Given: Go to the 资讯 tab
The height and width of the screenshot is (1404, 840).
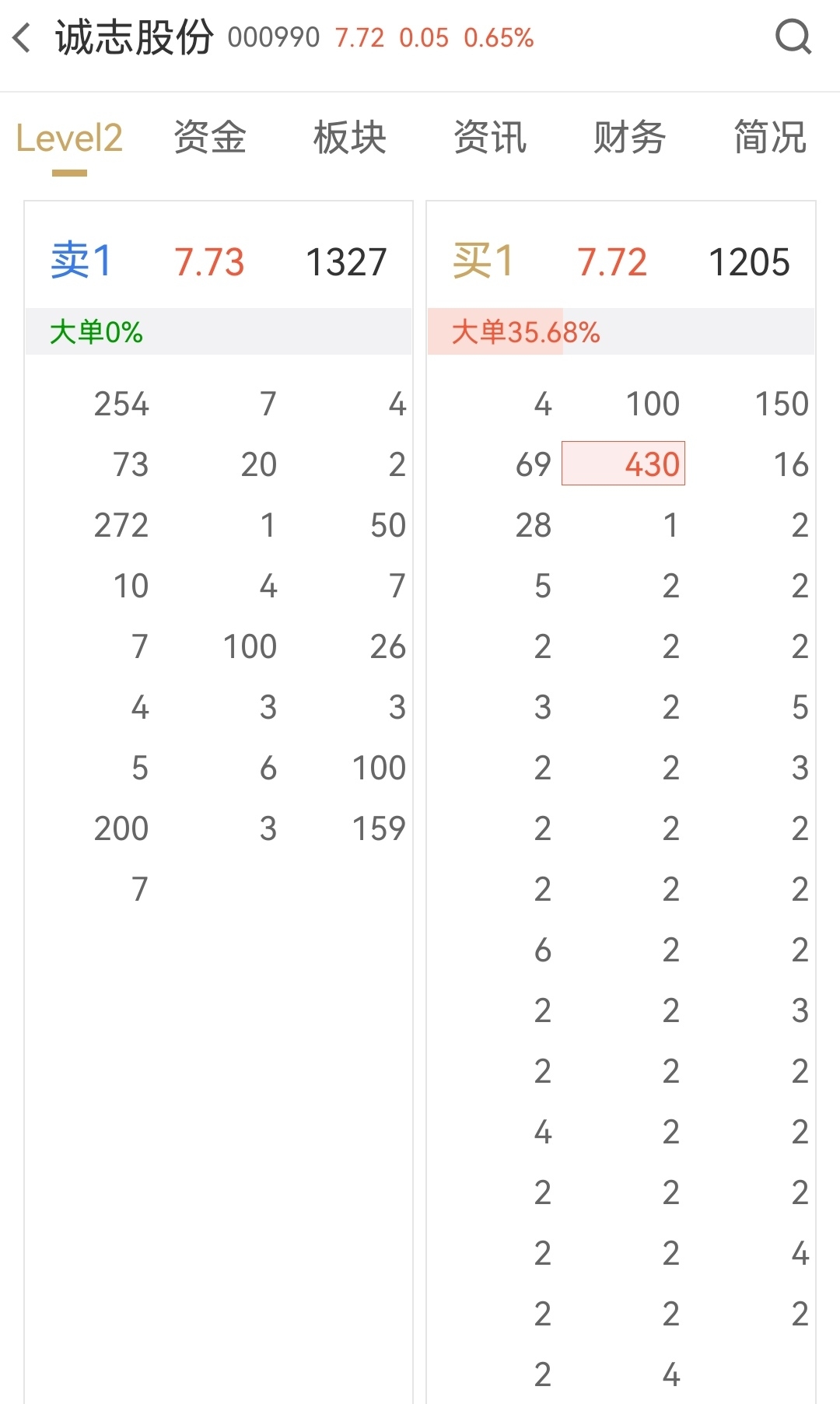Looking at the screenshot, I should (x=490, y=138).
